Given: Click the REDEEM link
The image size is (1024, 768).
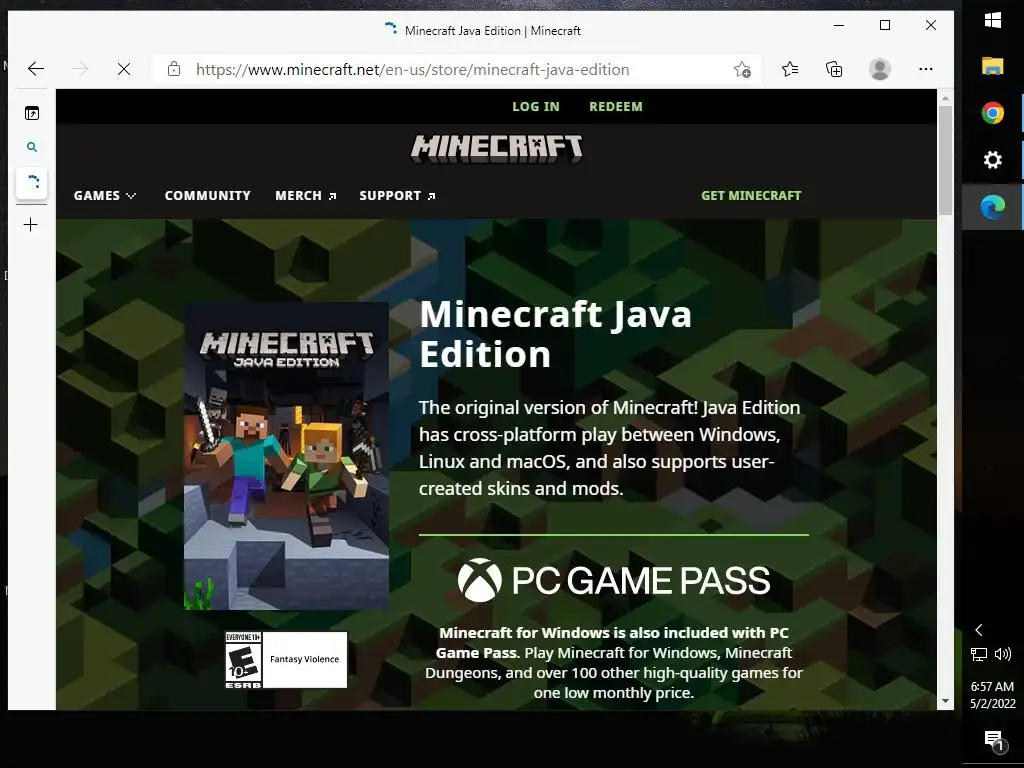Looking at the screenshot, I should pyautogui.click(x=616, y=106).
